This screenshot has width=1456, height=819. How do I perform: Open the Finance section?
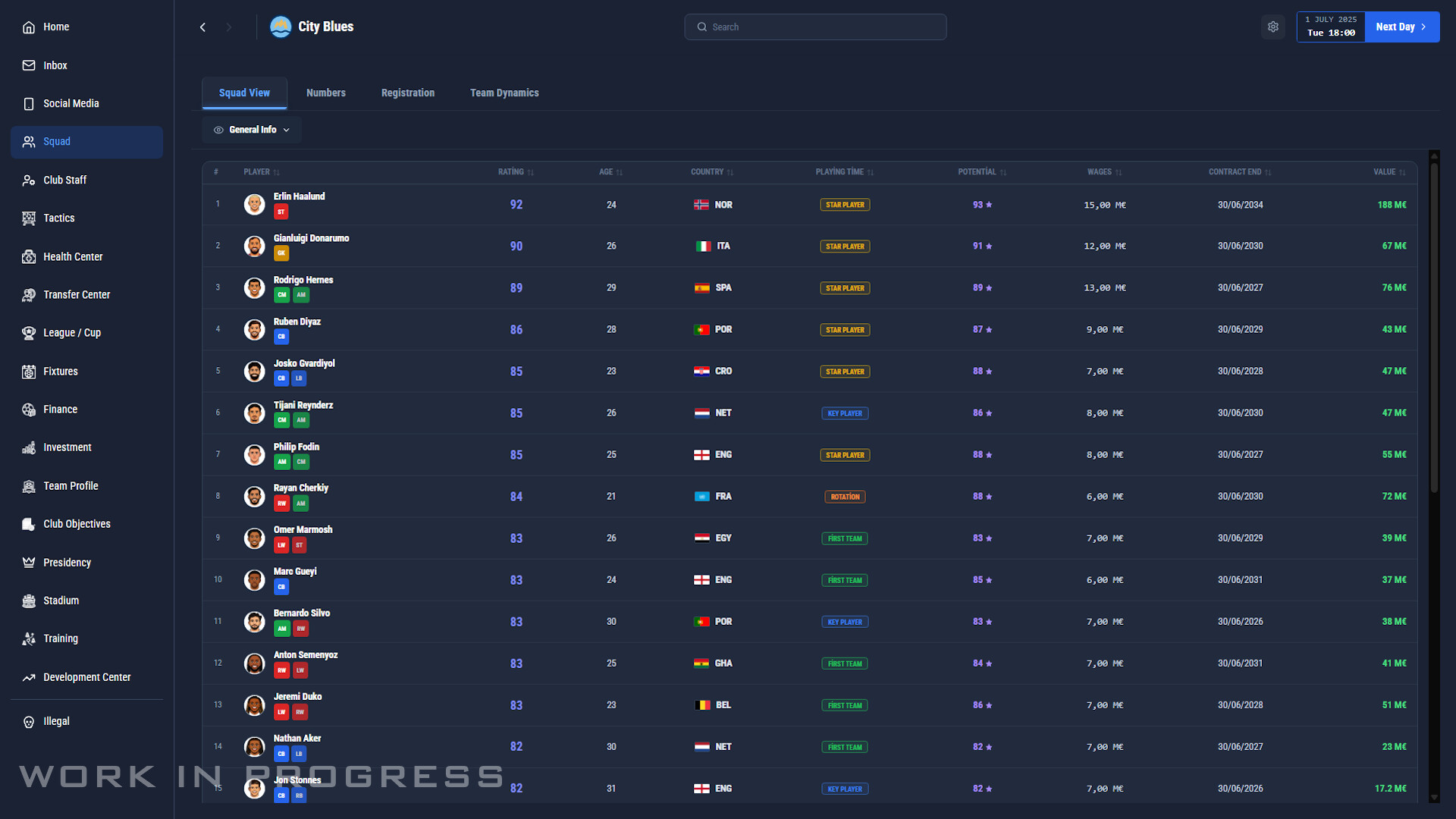(58, 409)
